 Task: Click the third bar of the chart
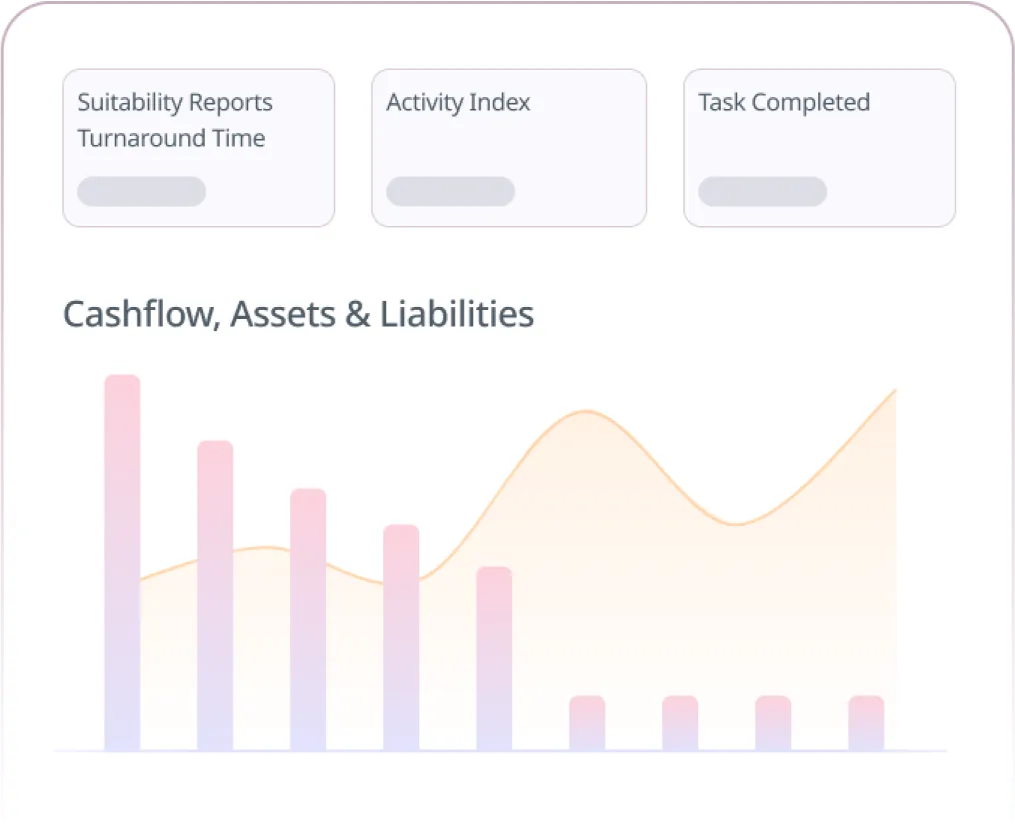[308, 619]
